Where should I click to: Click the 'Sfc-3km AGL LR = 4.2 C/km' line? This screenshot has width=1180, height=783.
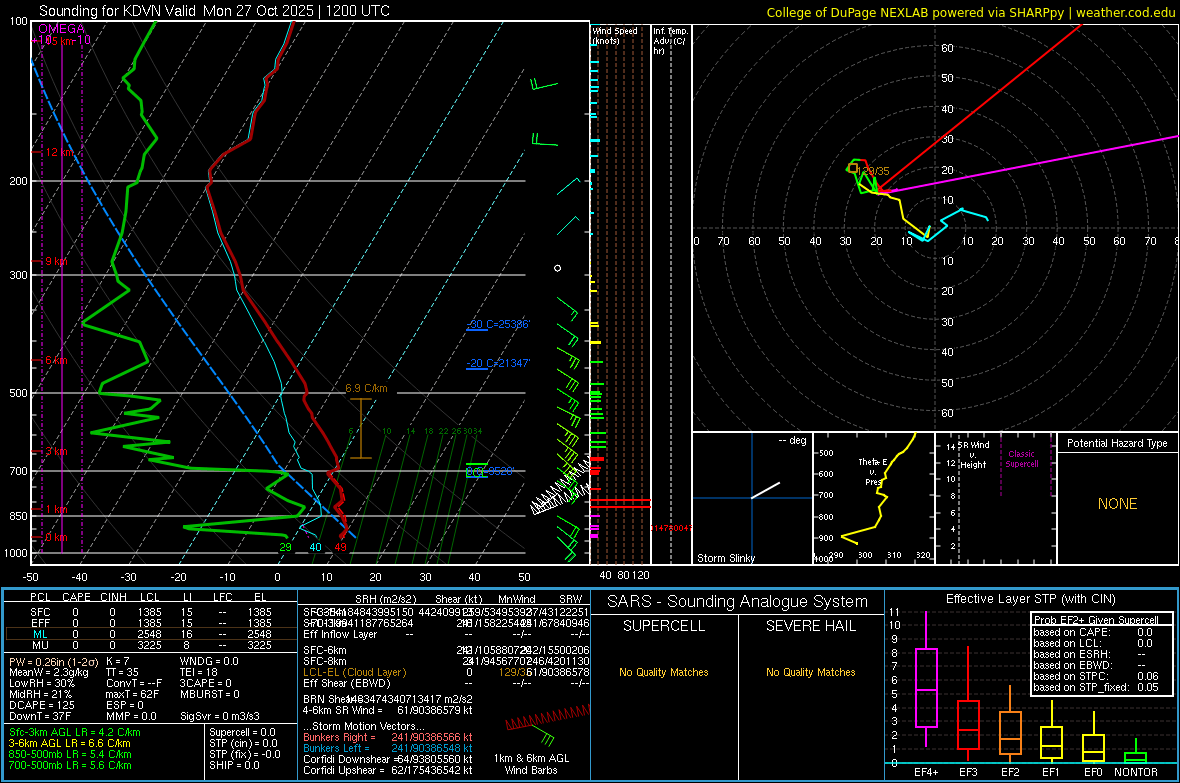pyautogui.click(x=75, y=733)
